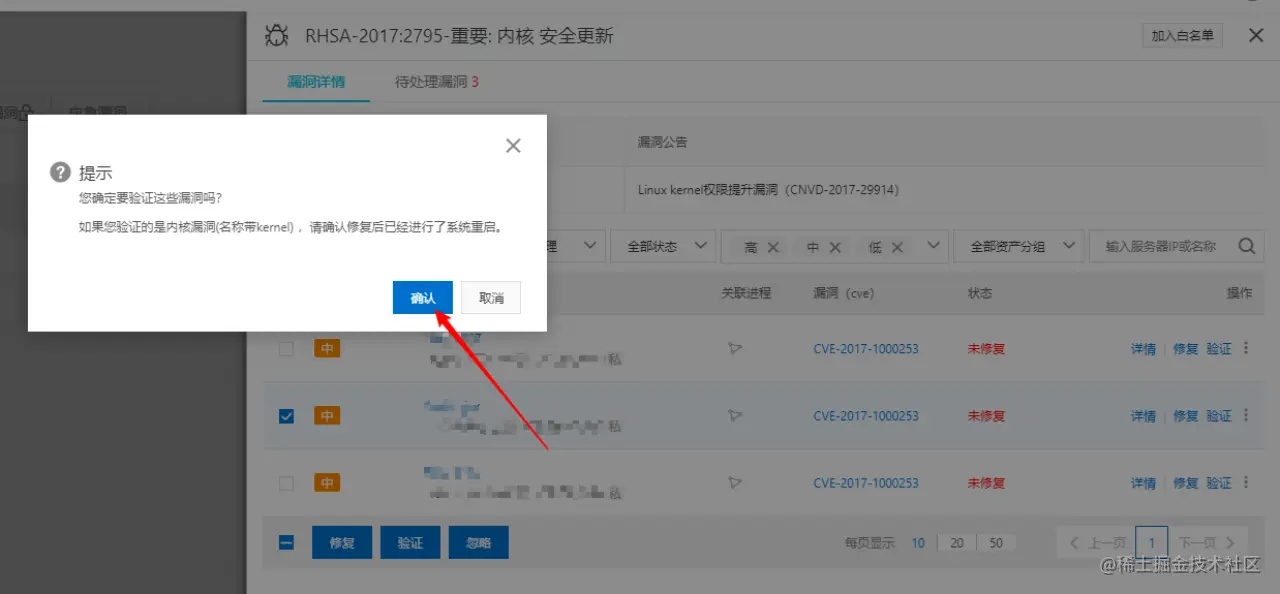
Task: Toggle the select-all checkbox beside 修复 button
Action: coord(286,543)
